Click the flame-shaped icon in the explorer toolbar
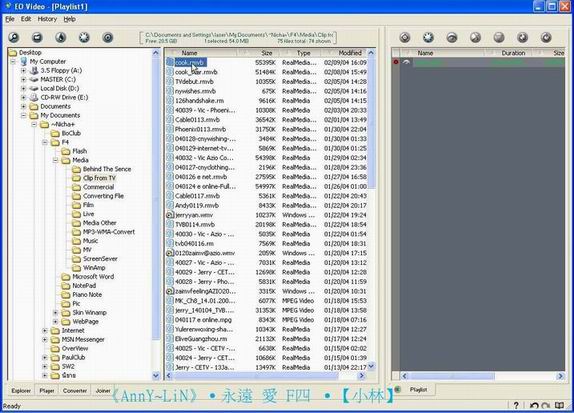The width and height of the screenshot is (574, 413). pyautogui.click(x=61, y=37)
